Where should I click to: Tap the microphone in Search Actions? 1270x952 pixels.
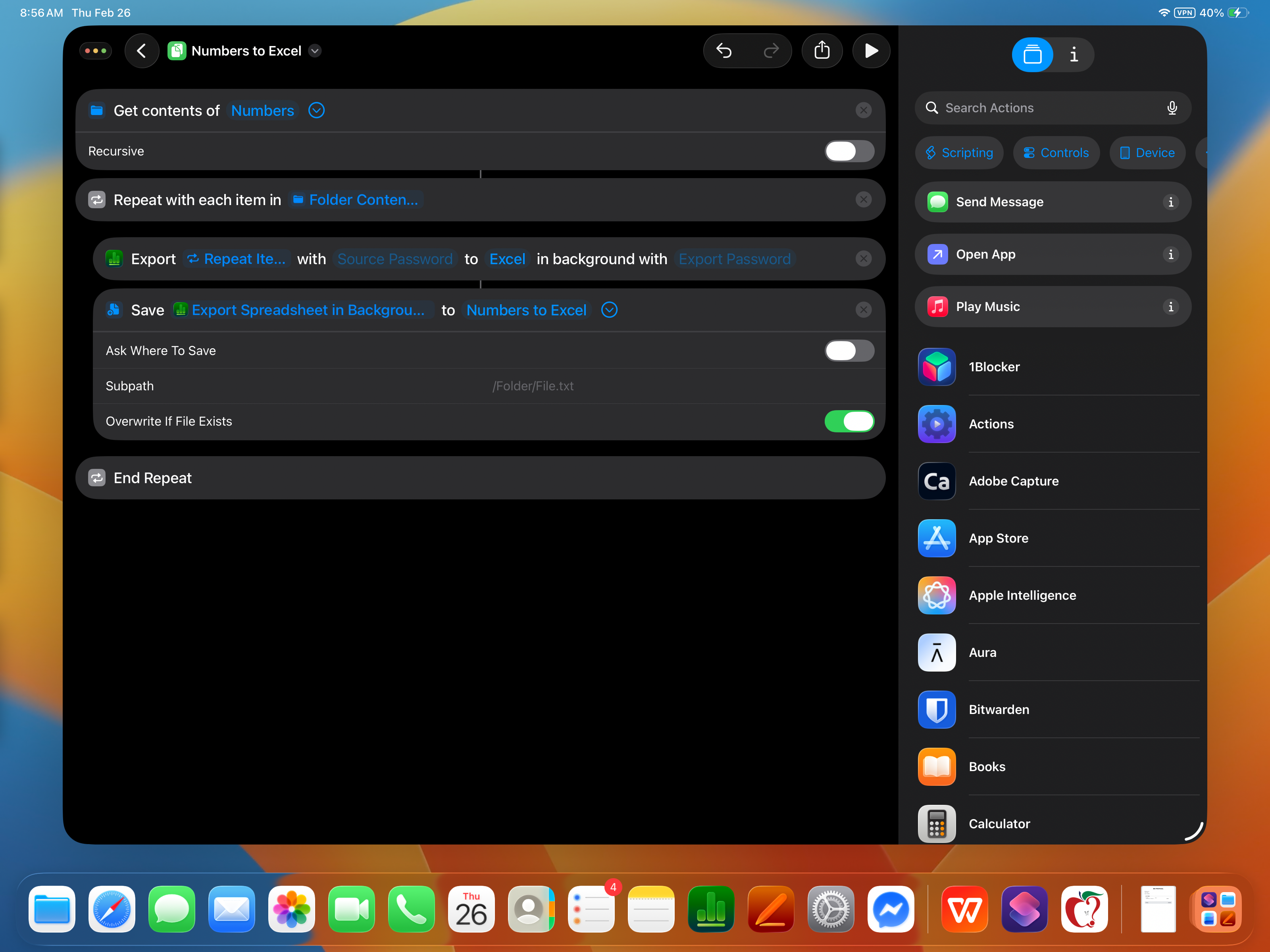point(1172,108)
